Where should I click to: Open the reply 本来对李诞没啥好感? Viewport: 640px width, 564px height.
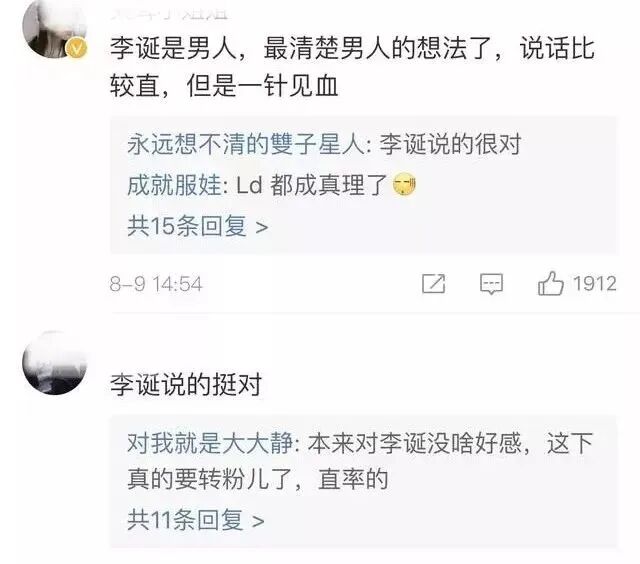tap(360, 461)
